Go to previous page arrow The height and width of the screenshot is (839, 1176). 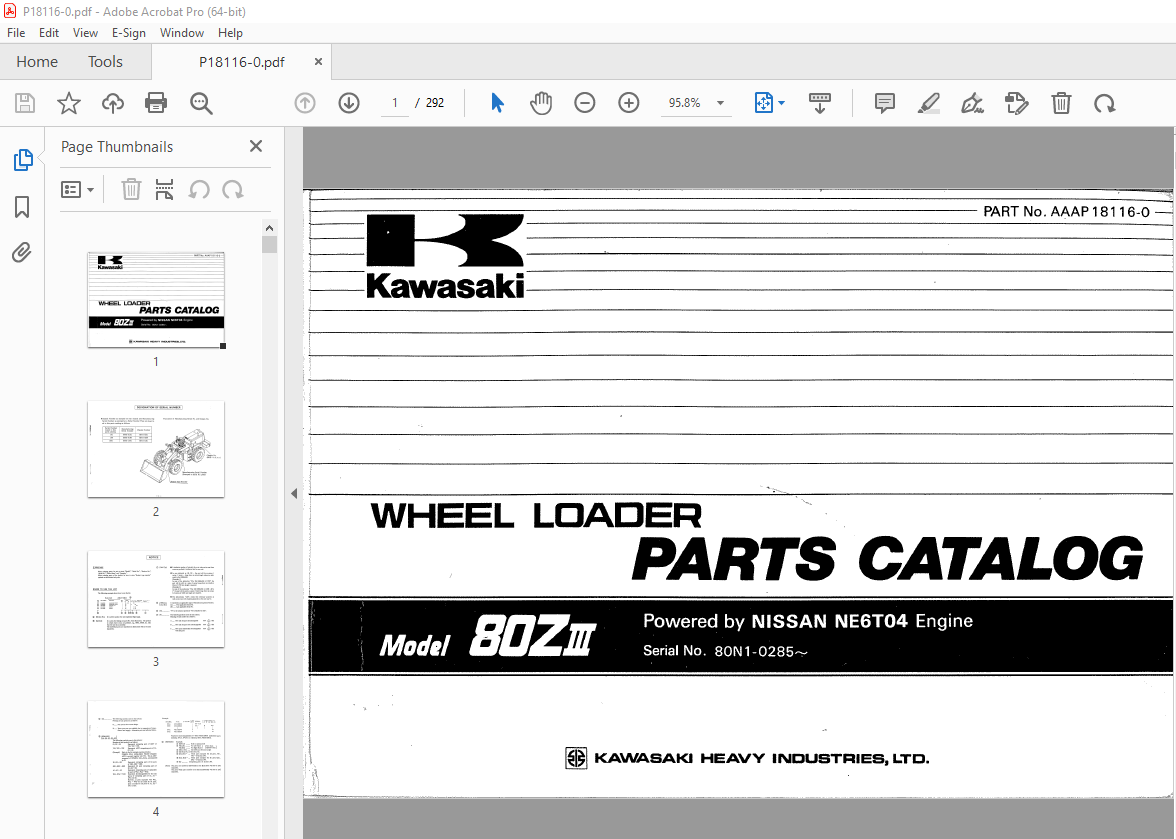pyautogui.click(x=304, y=103)
